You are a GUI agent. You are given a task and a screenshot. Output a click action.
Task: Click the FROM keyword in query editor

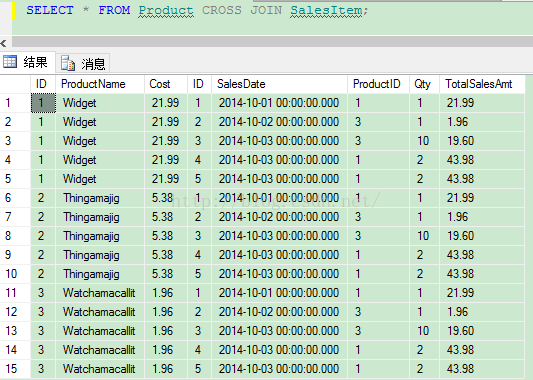(114, 10)
